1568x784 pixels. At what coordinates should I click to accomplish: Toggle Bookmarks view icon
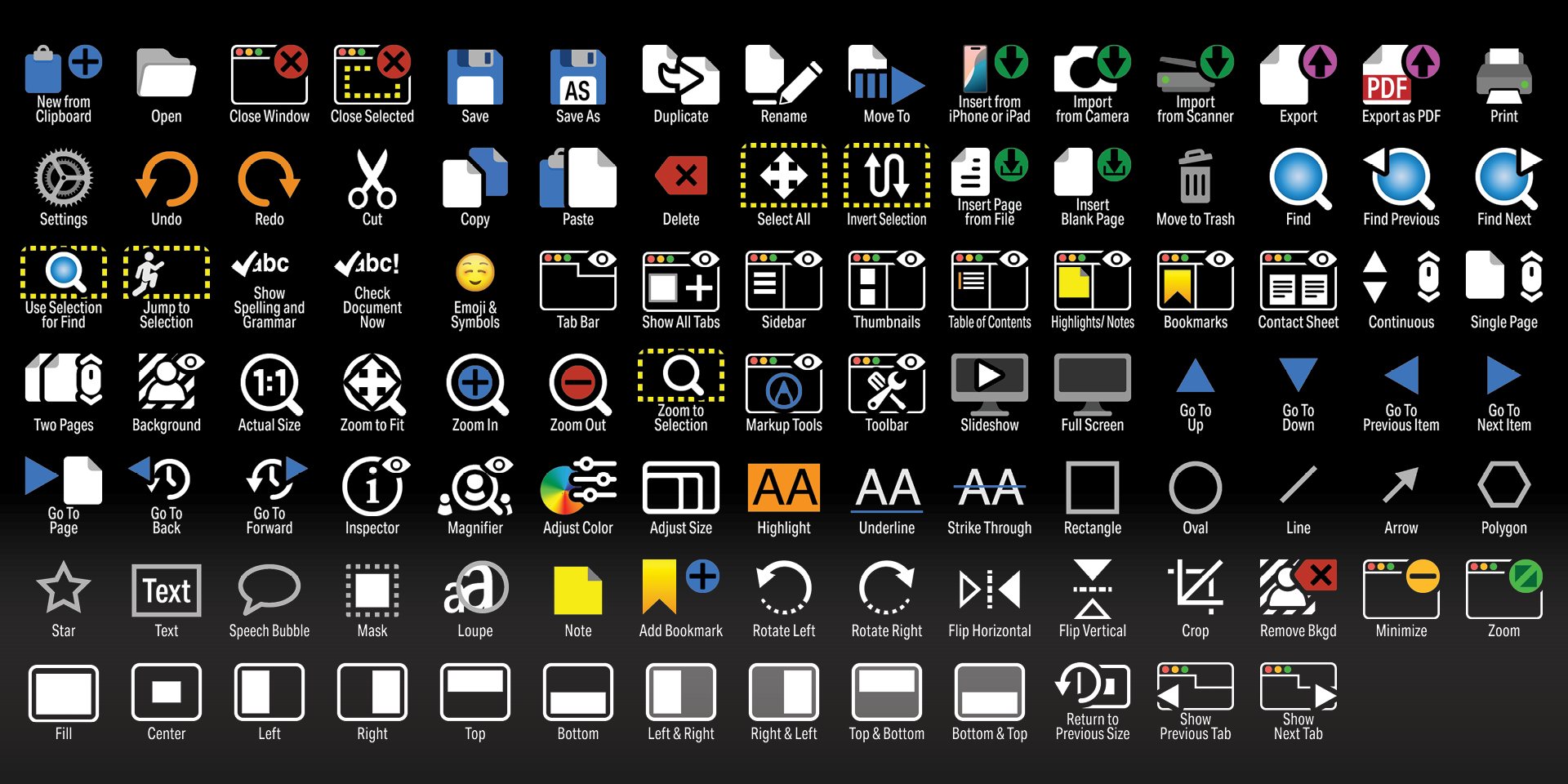[1196, 280]
